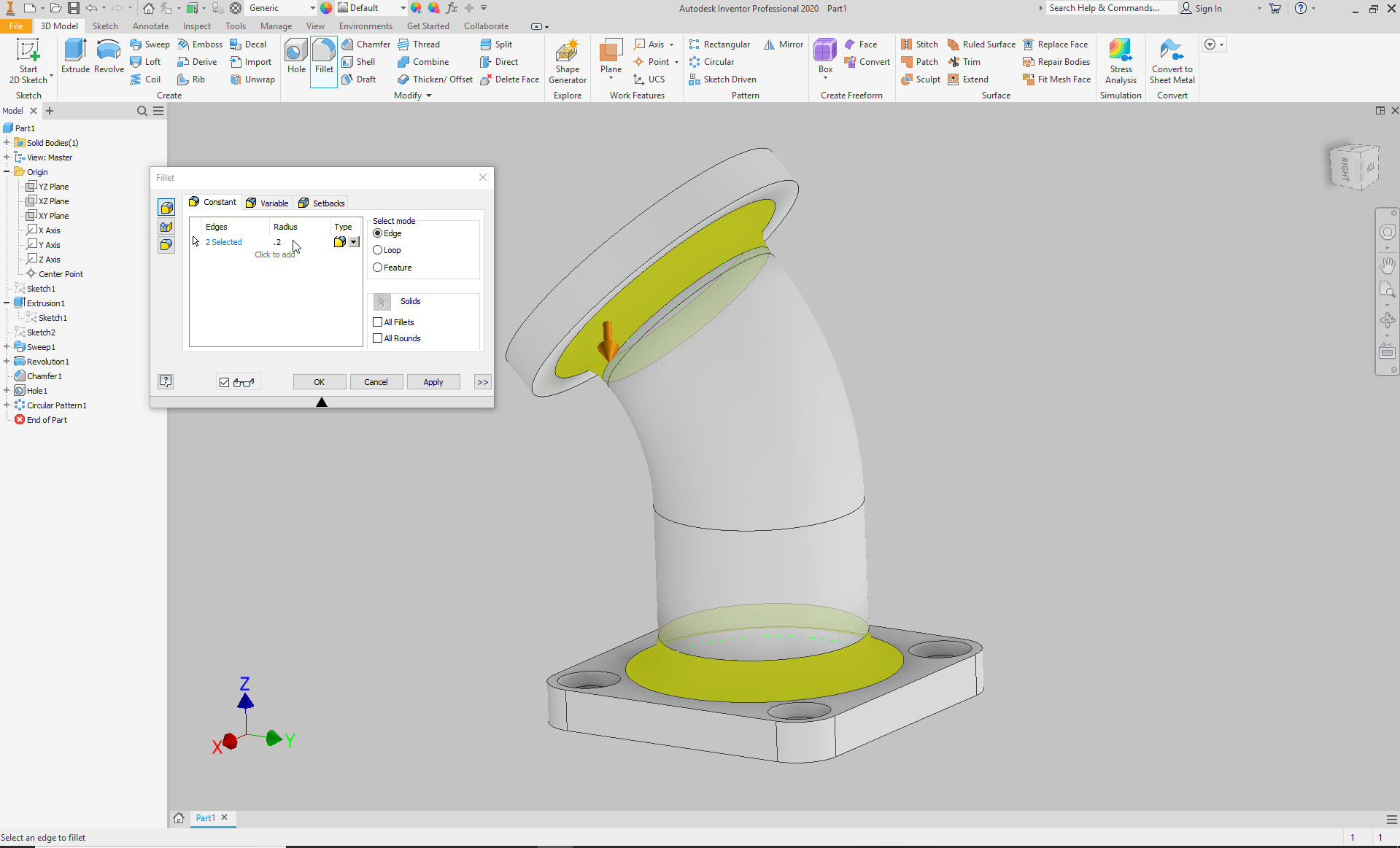Select the Chamfer tool
Viewport: 1400px width, 848px height.
click(366, 44)
